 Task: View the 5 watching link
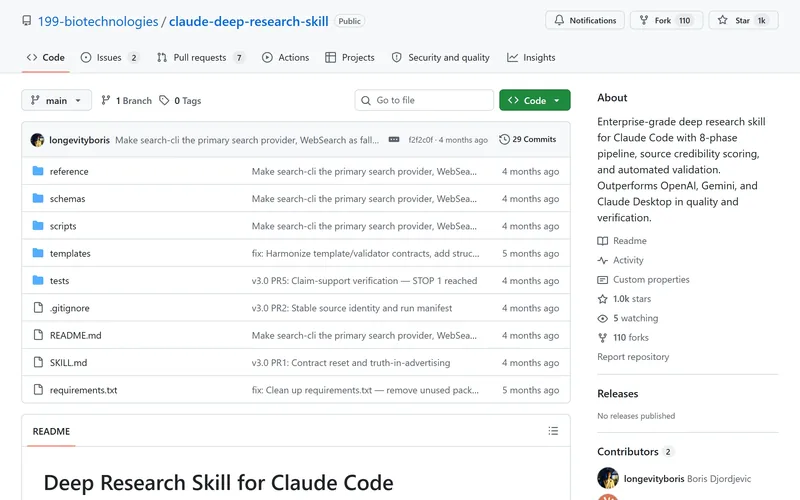pyautogui.click(x=628, y=318)
